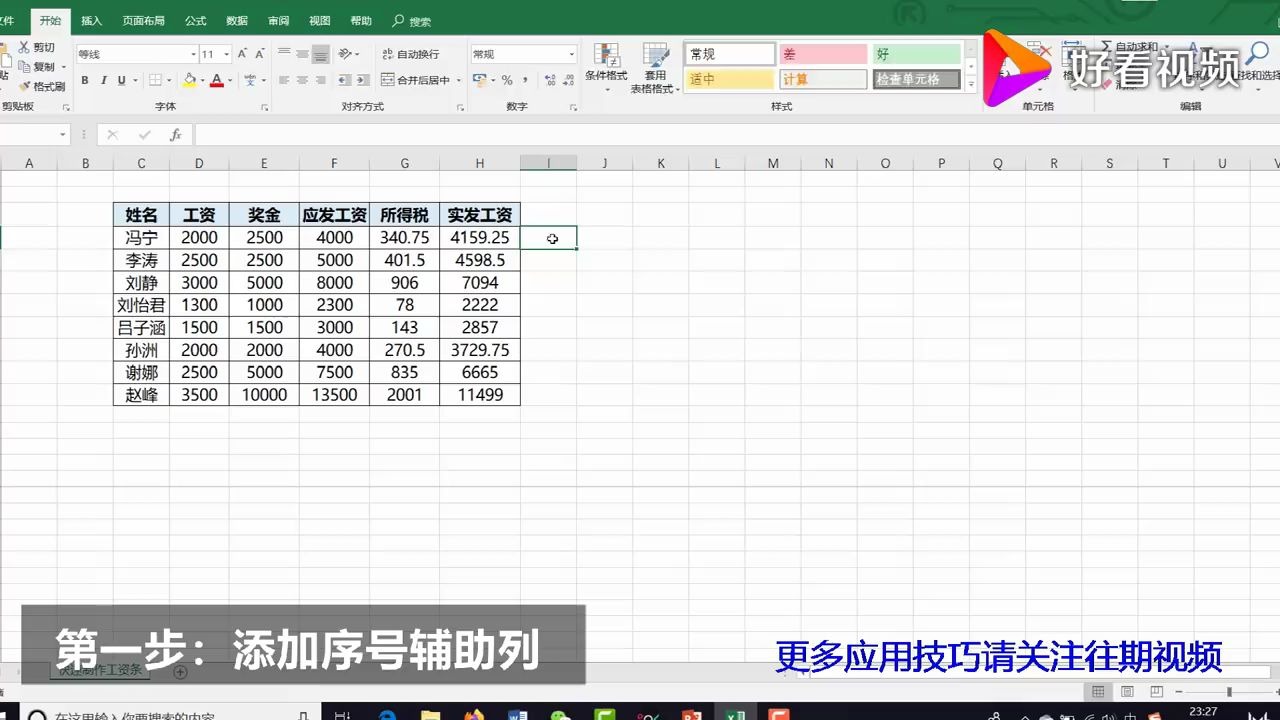The image size is (1280, 720).
Task: Increase font size
Action: point(243,54)
